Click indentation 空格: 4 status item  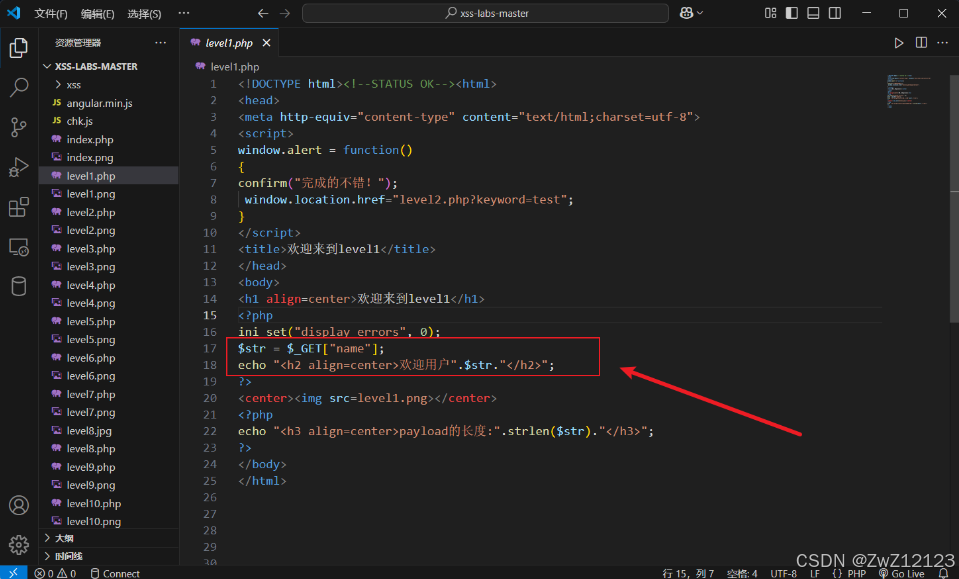point(742,573)
